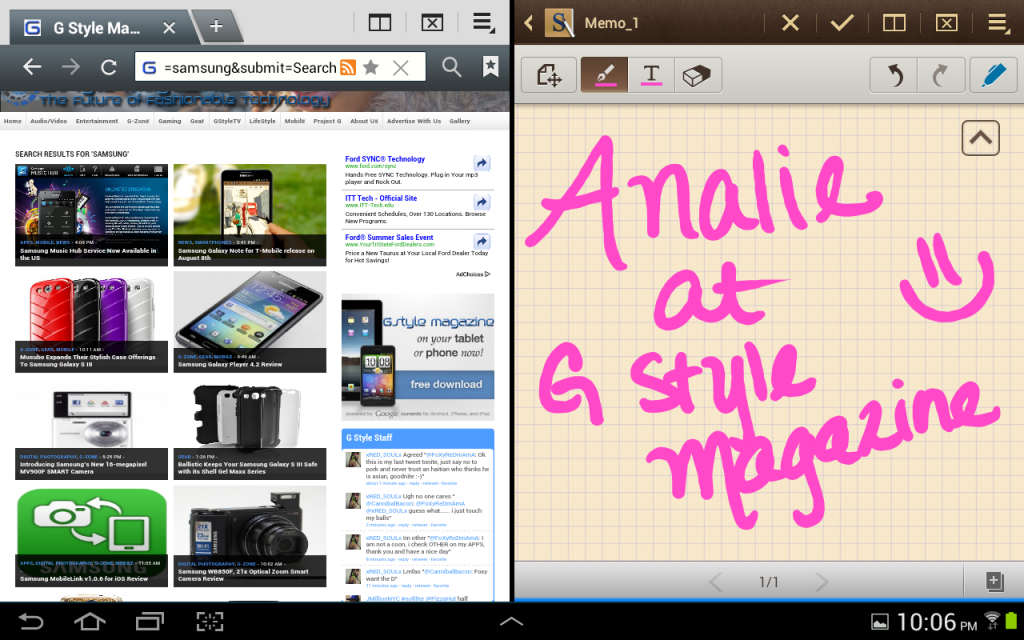Click the browser URL address field
The width and height of the screenshot is (1024, 640).
[x=248, y=67]
